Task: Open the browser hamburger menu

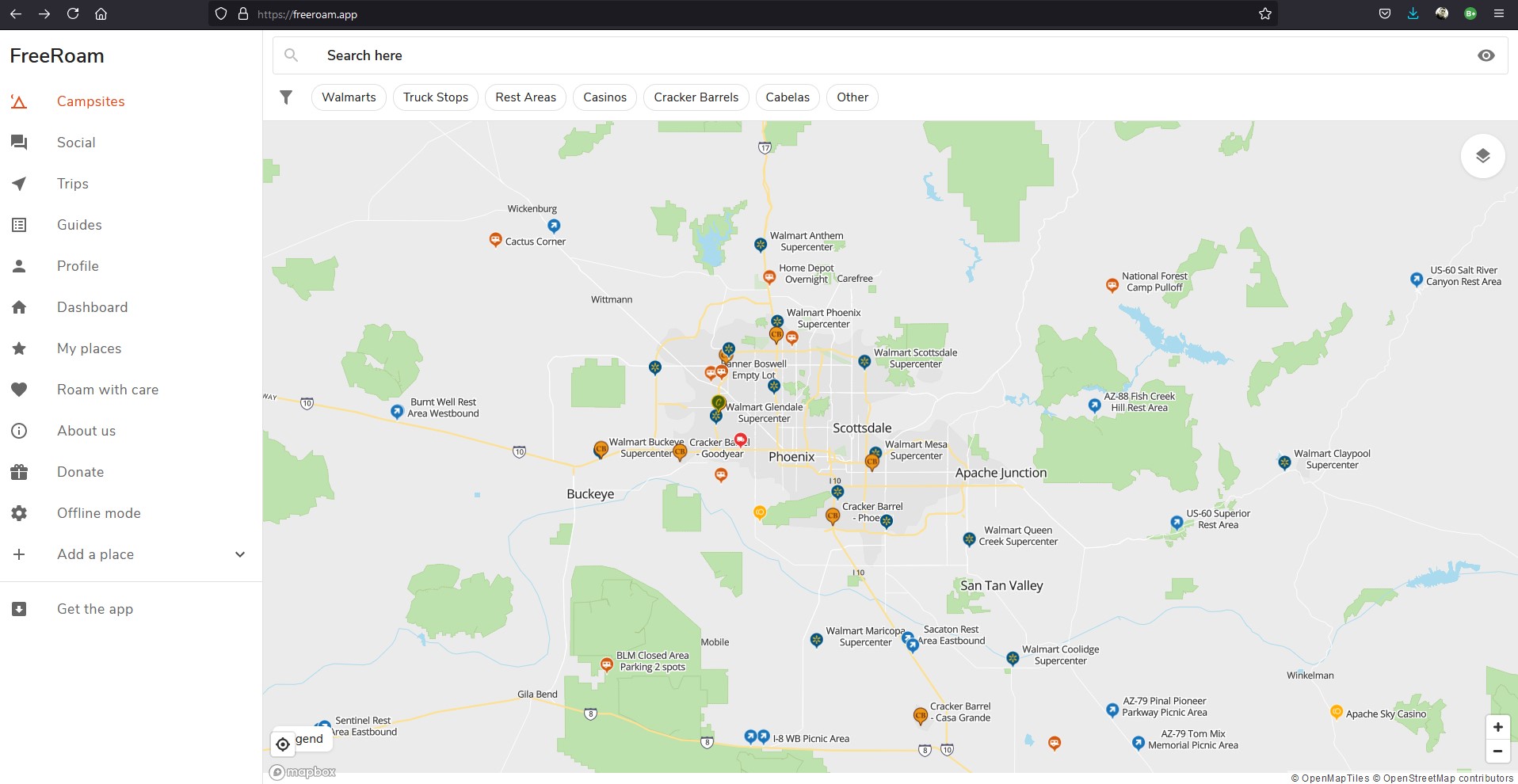Action: coord(1498,13)
